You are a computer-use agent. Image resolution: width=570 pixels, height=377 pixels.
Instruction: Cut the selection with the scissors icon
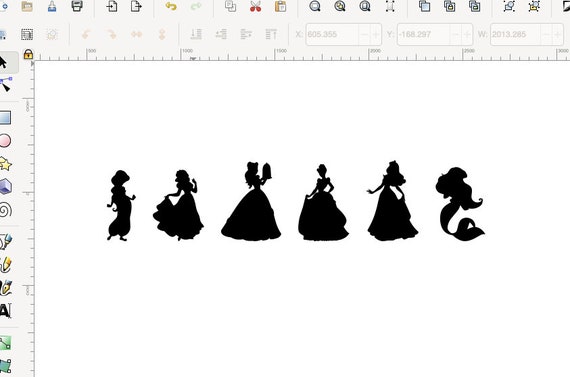(256, 6)
